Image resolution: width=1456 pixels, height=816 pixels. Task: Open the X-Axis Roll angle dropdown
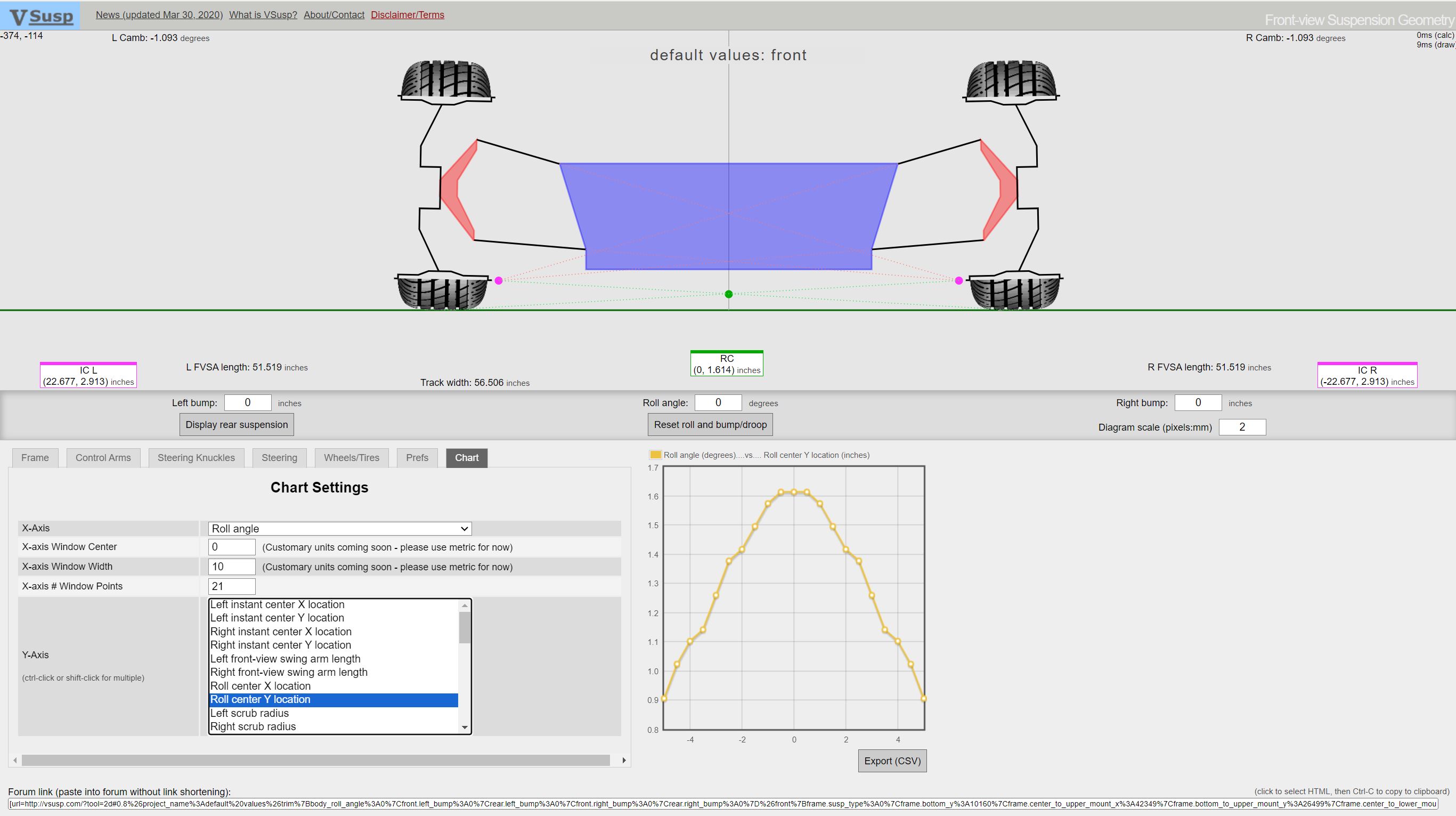point(340,529)
